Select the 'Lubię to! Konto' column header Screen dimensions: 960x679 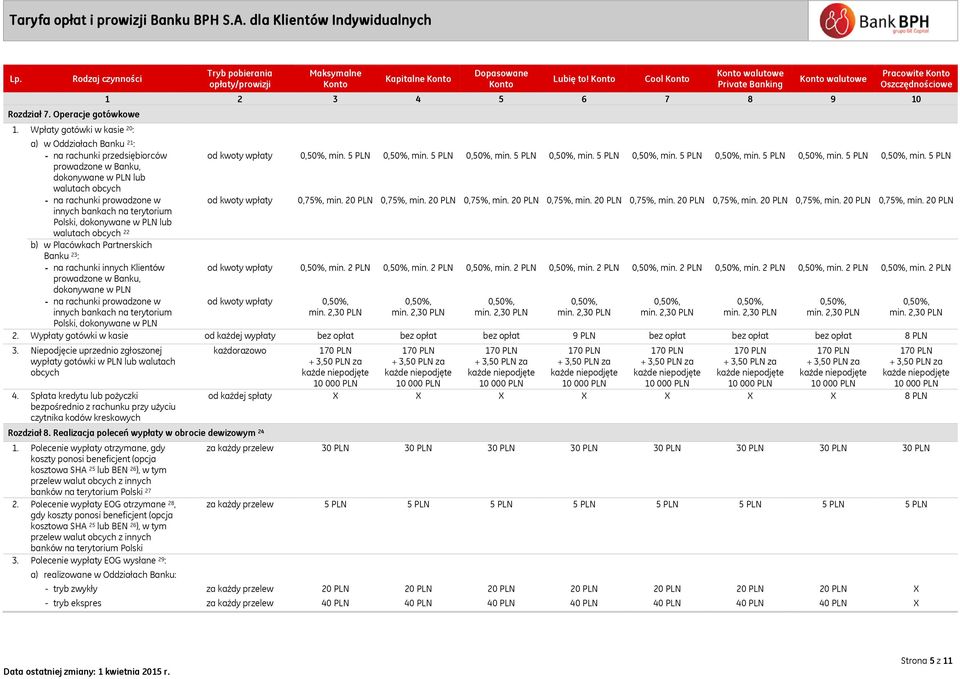tap(584, 79)
